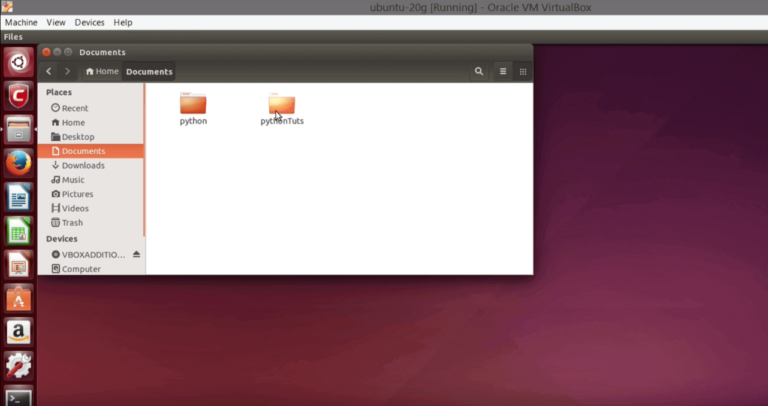Launch LibreOffice Calc from the dock

click(18, 230)
